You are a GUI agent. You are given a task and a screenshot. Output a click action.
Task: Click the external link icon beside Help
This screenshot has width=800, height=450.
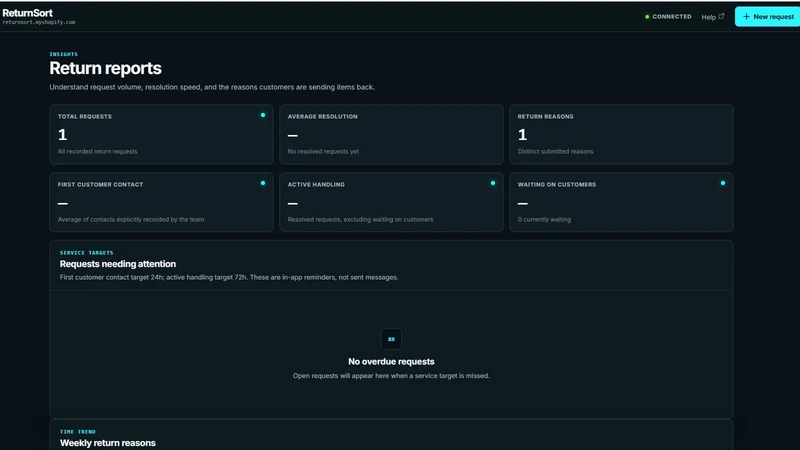pyautogui.click(x=721, y=16)
